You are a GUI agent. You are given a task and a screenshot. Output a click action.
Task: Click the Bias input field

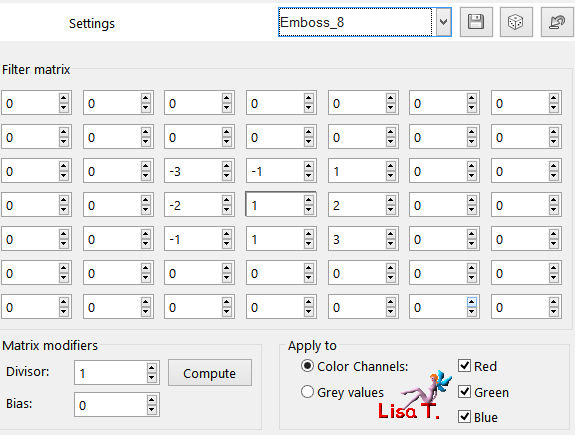pos(111,405)
